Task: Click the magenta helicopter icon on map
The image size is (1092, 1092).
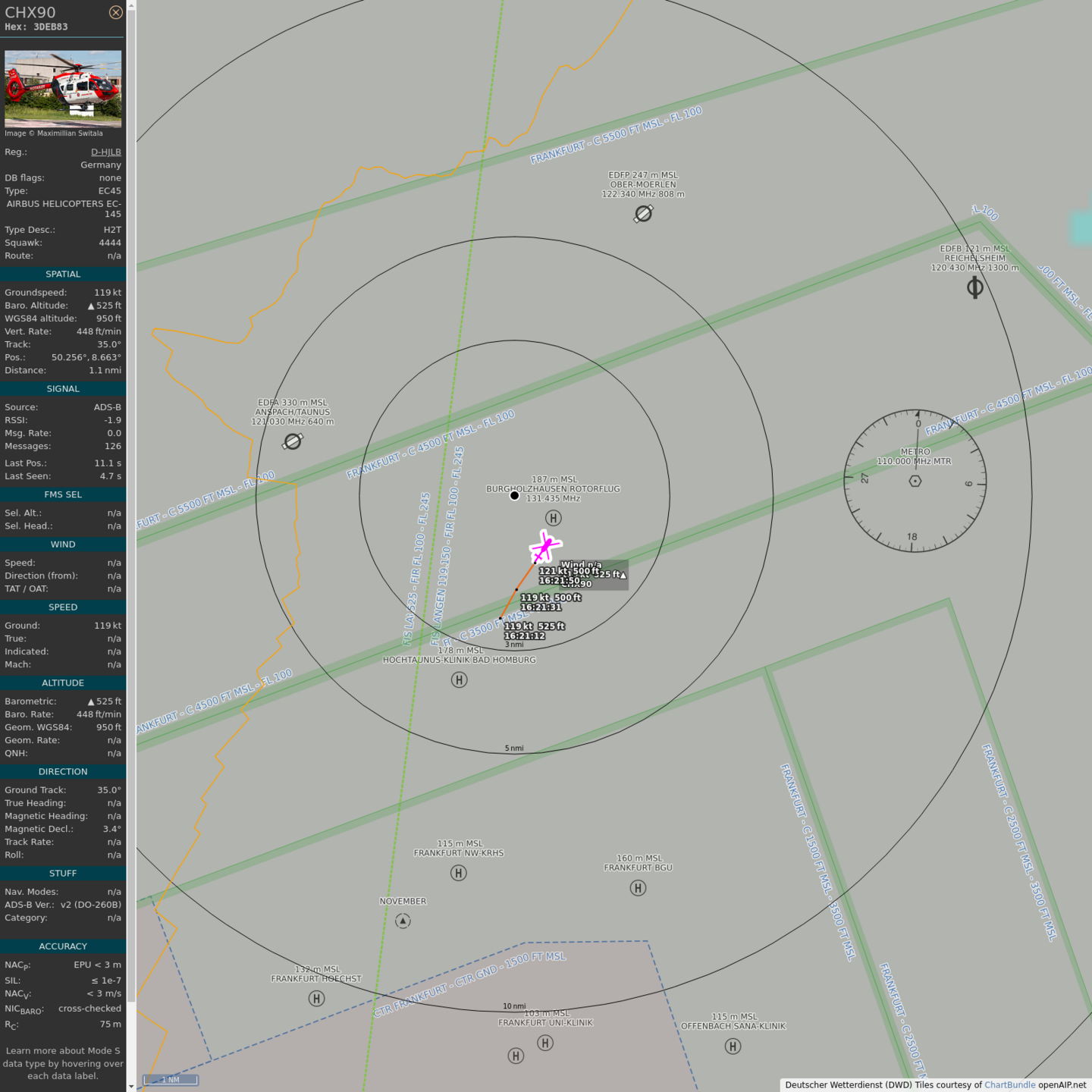Action: click(x=544, y=547)
